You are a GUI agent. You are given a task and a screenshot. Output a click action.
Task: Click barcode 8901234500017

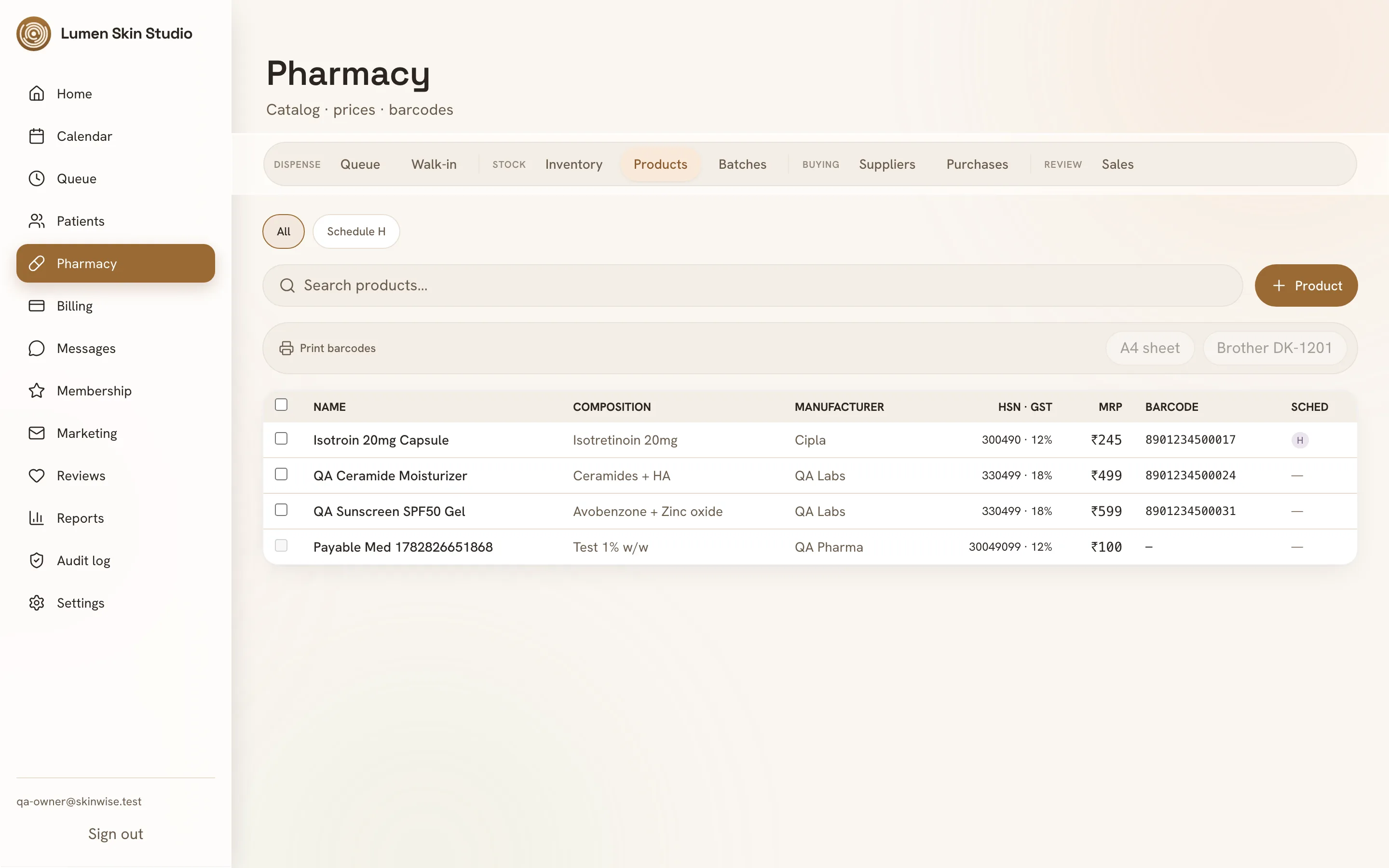[x=1190, y=440]
